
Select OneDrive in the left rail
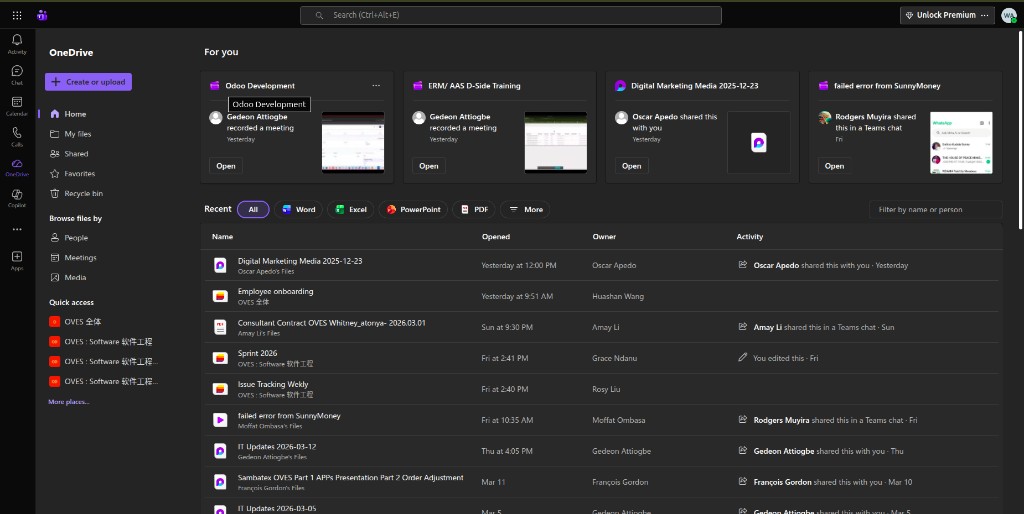17,168
